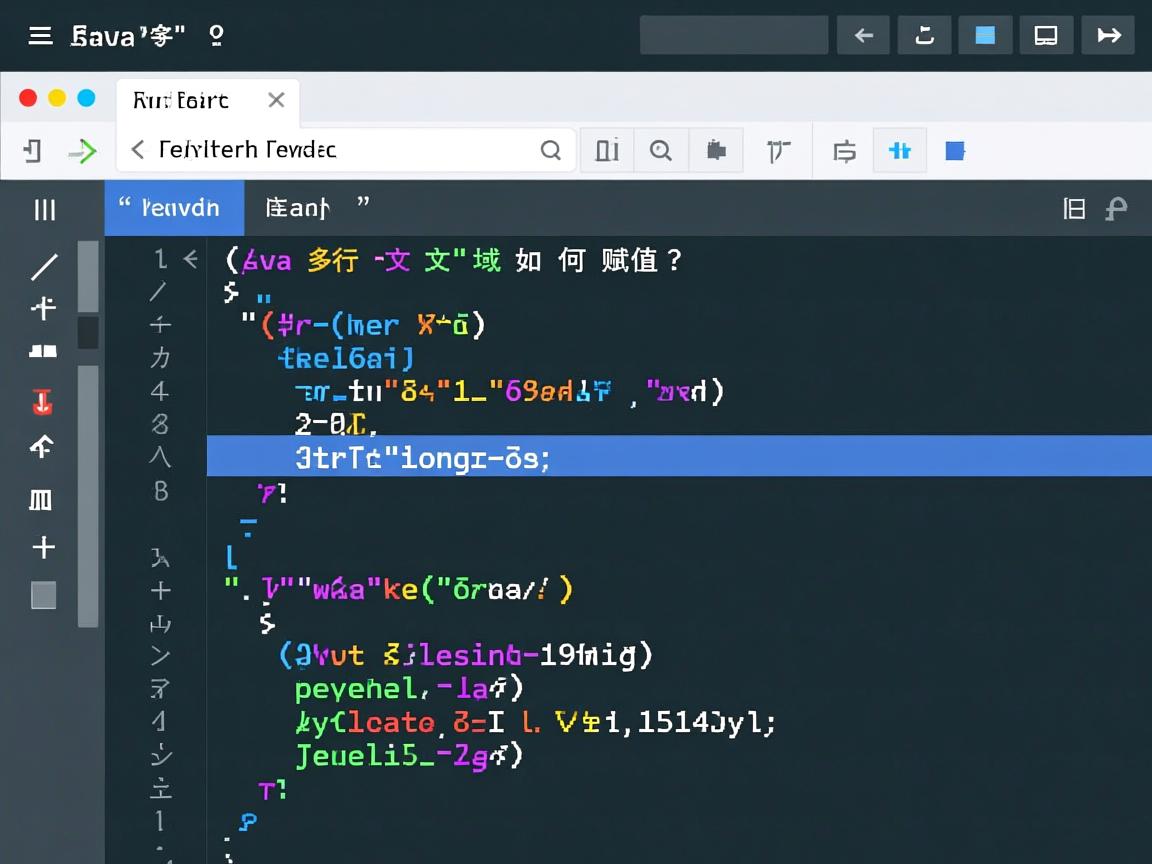Toggle the light blue highlighted toolbar button
This screenshot has width=1152, height=864.
pyautogui.click(x=899, y=151)
